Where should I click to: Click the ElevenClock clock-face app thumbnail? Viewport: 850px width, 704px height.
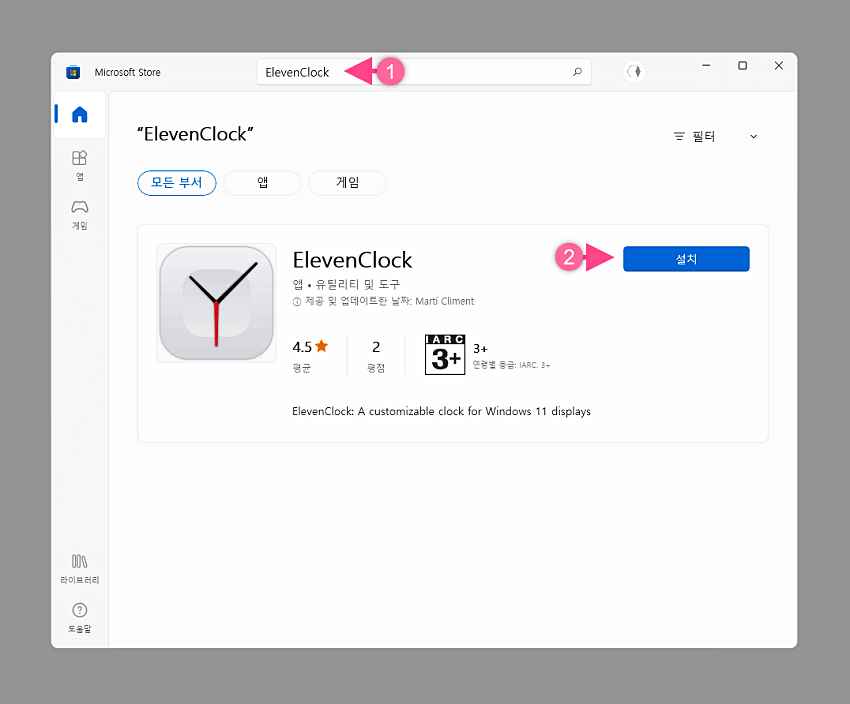point(215,303)
